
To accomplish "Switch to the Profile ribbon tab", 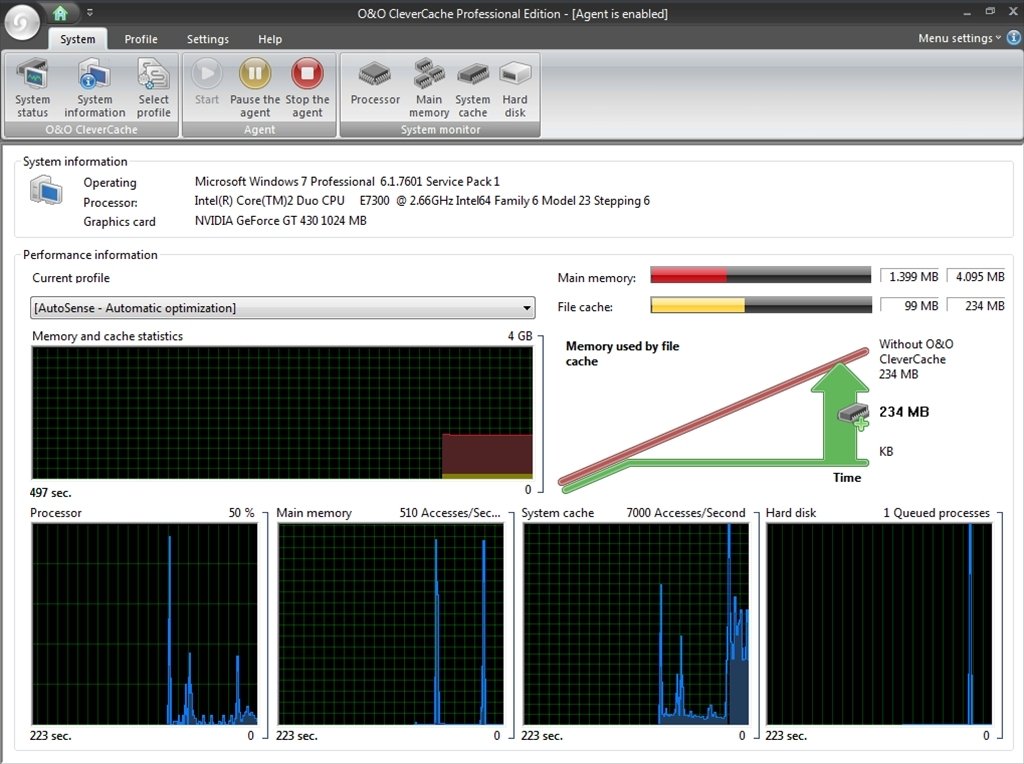I will point(141,39).
